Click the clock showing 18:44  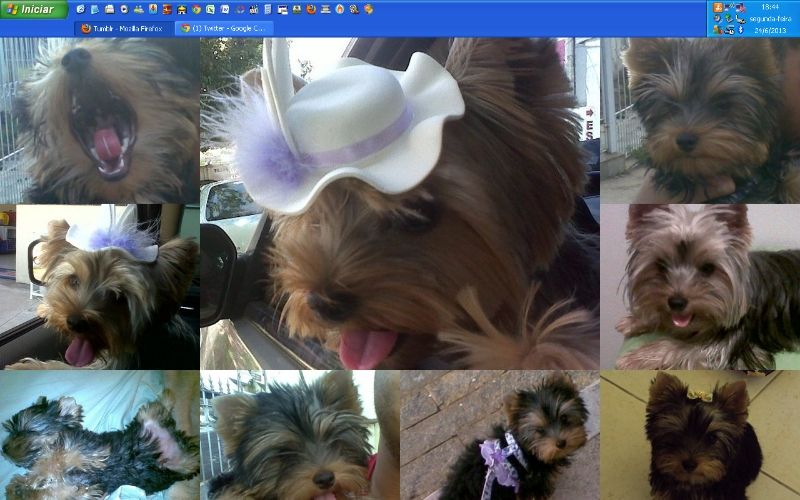coord(770,7)
